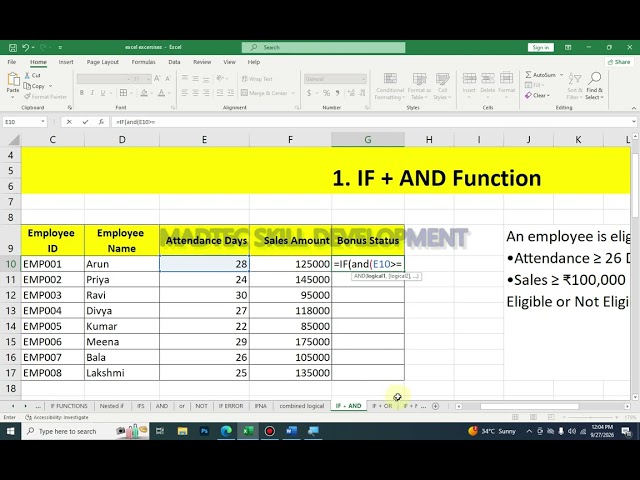This screenshot has width=640, height=480.
Task: Select sales amount cell 175000
Action: pyautogui.click(x=290, y=342)
